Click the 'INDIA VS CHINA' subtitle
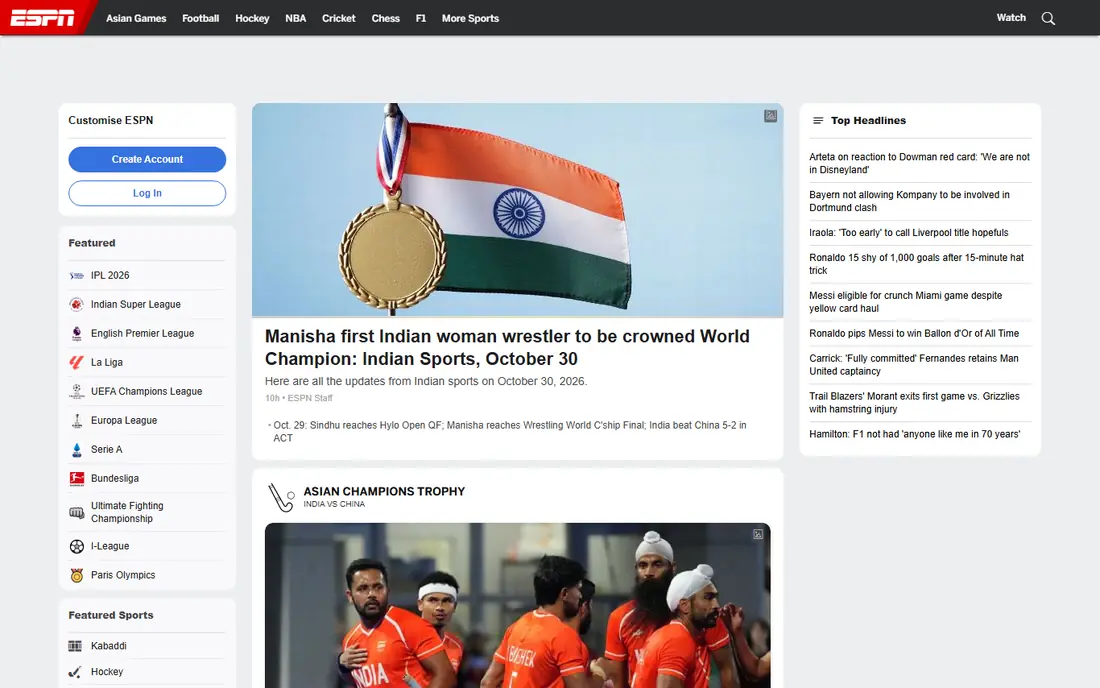The image size is (1100, 688). 334,504
